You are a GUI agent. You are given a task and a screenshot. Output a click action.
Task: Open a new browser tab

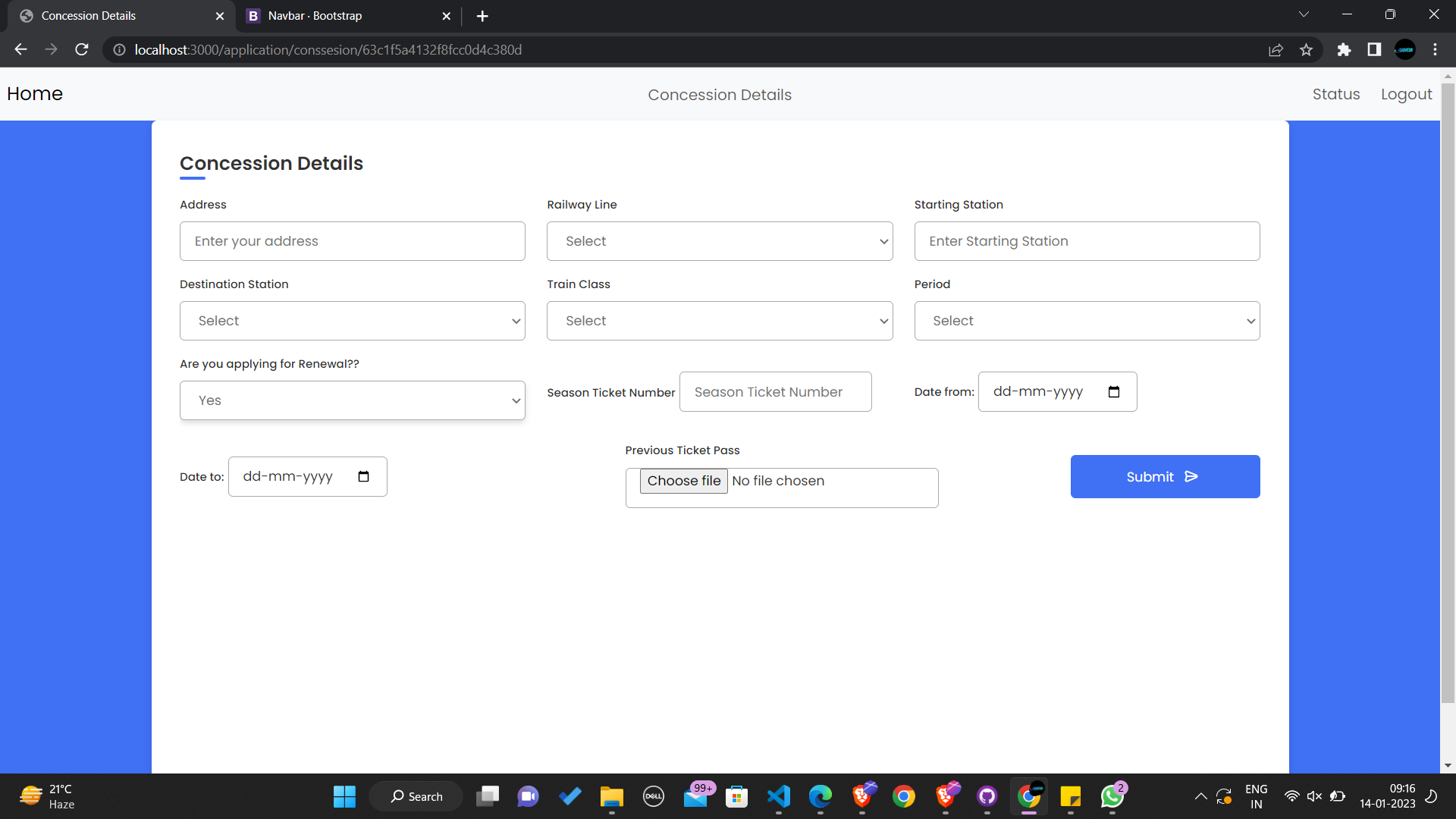click(482, 16)
